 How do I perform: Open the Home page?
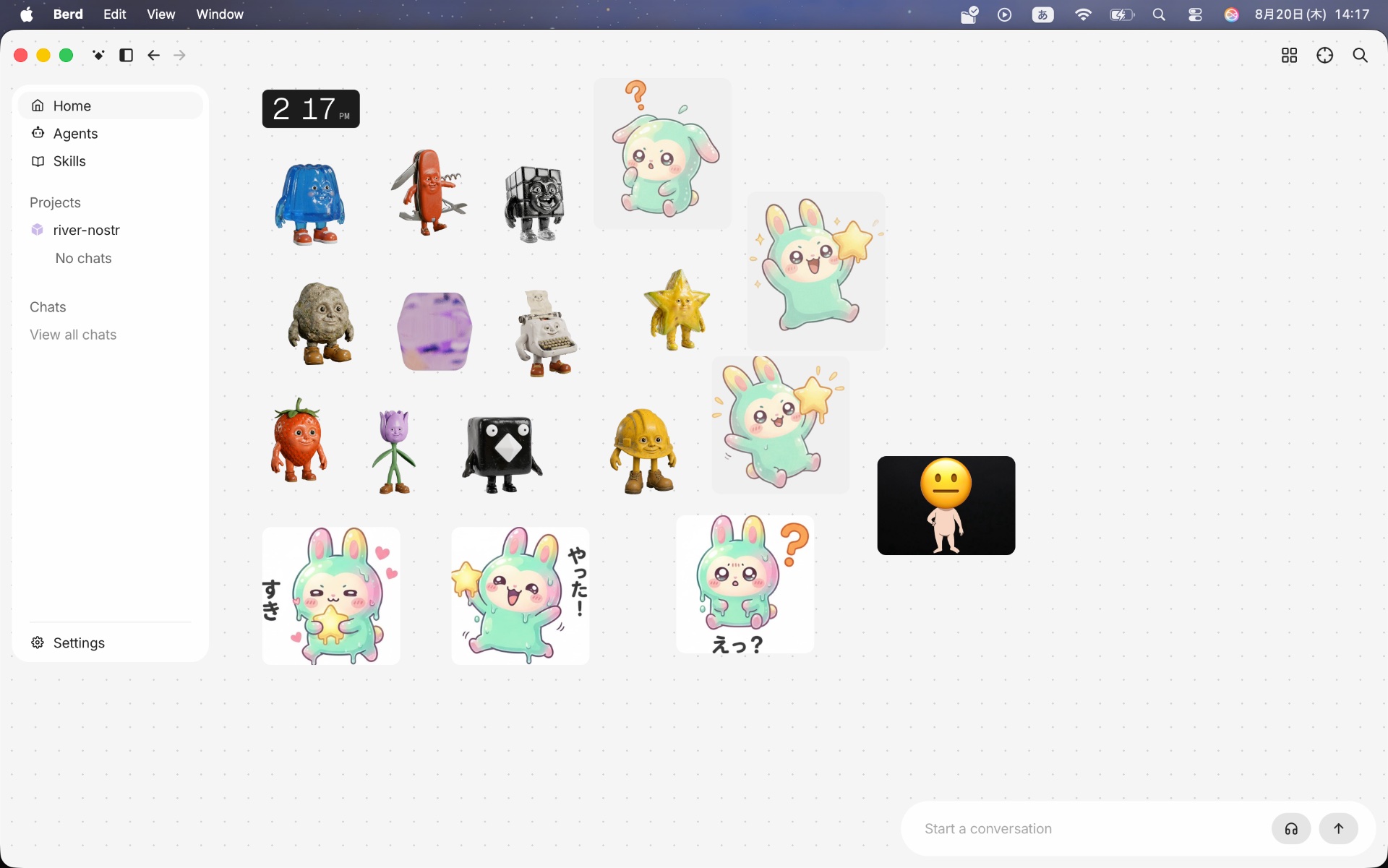(110, 106)
